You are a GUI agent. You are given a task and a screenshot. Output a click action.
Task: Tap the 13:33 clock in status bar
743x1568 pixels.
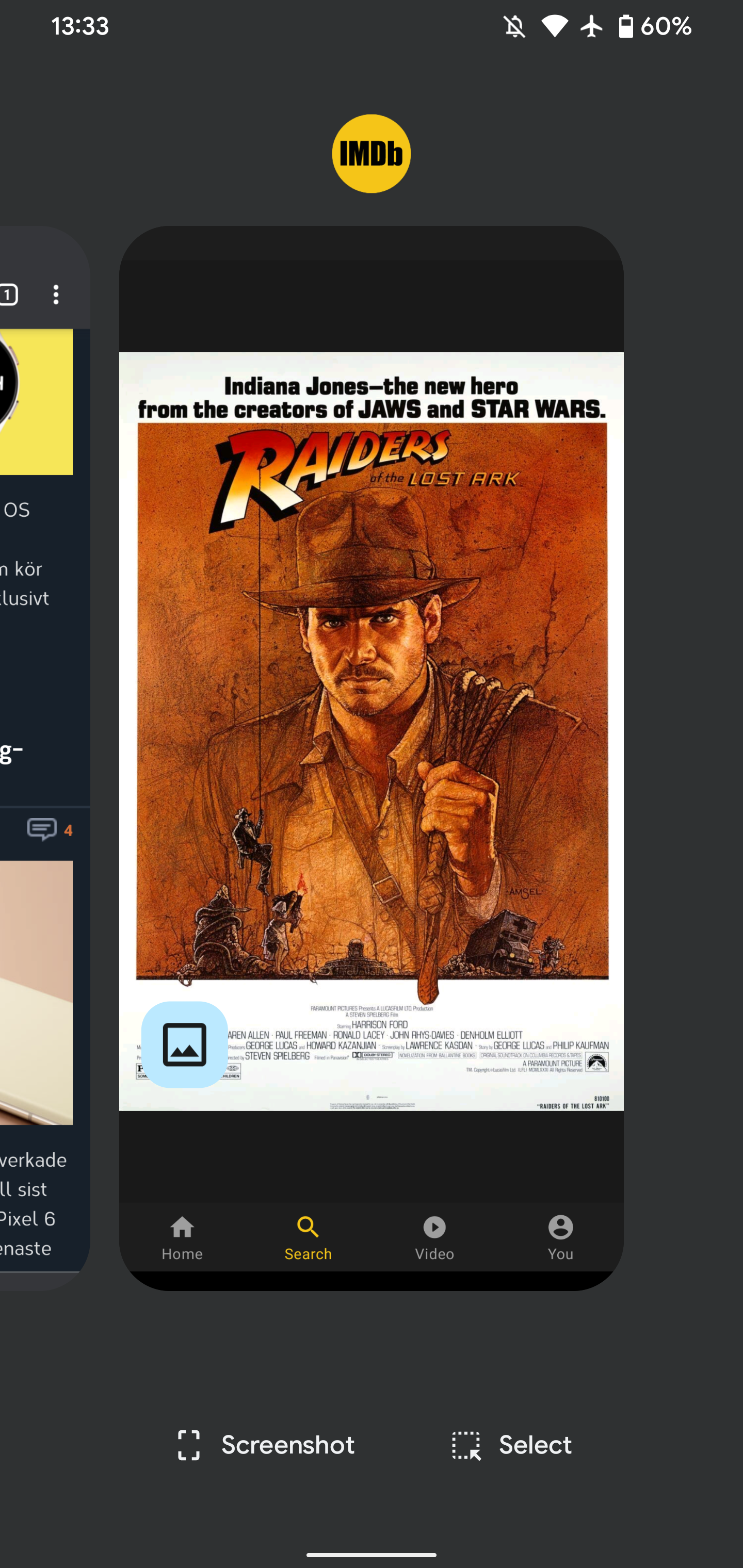coord(80,26)
